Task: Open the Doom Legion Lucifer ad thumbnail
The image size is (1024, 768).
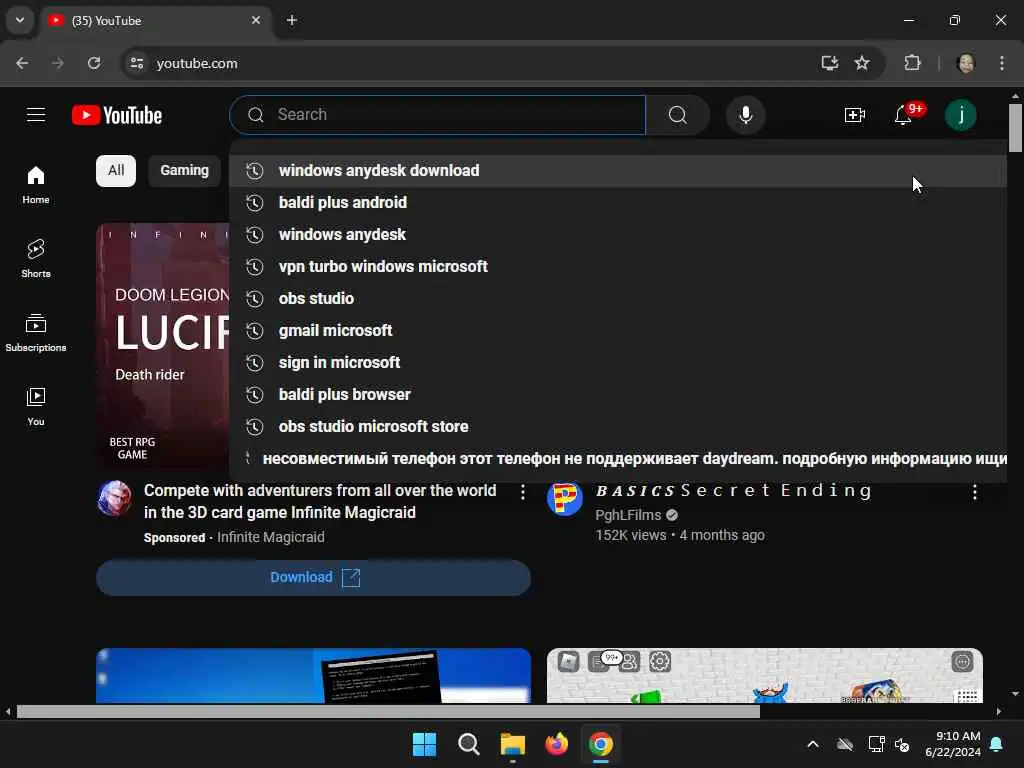Action: click(163, 346)
